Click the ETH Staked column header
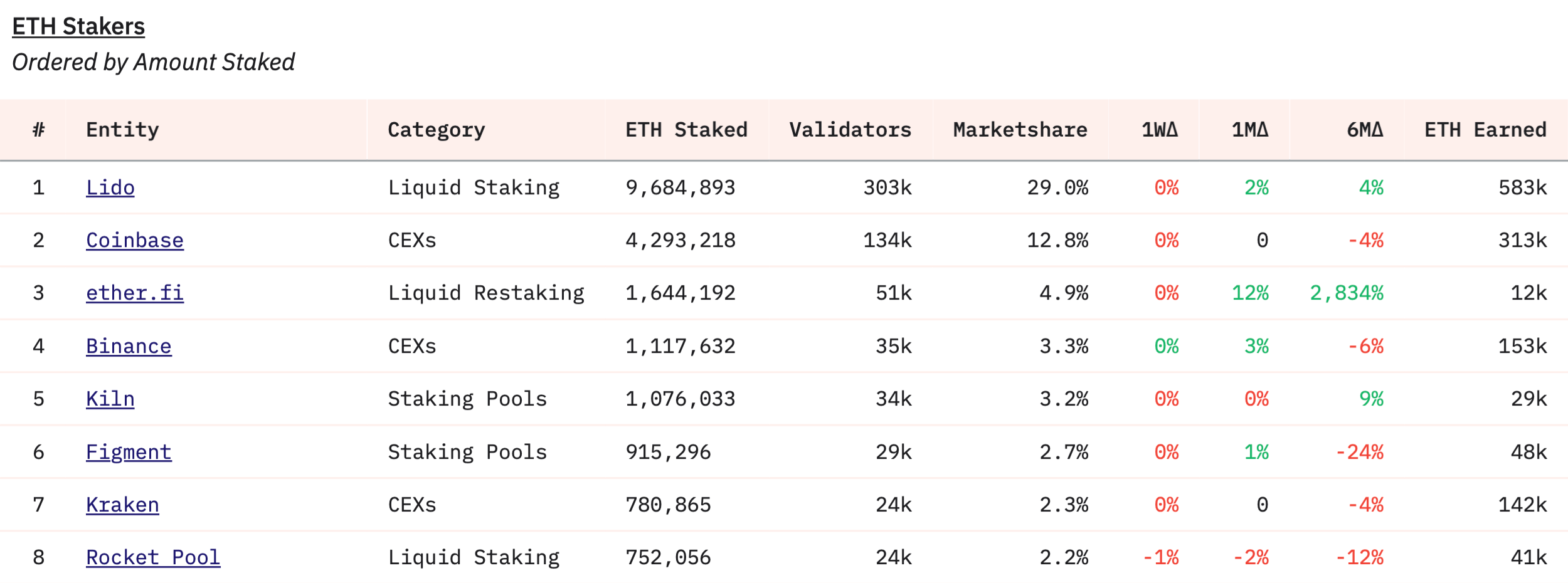The image size is (1568, 583). tap(686, 130)
